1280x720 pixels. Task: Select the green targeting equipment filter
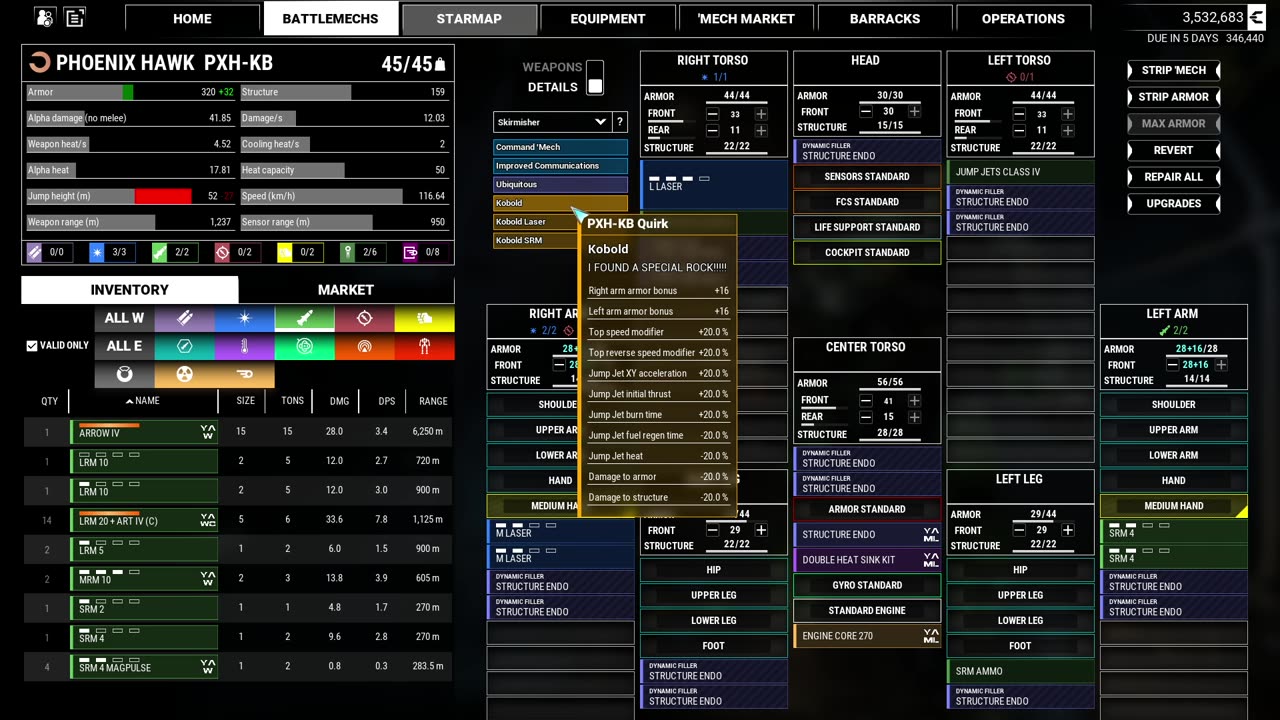tap(304, 346)
